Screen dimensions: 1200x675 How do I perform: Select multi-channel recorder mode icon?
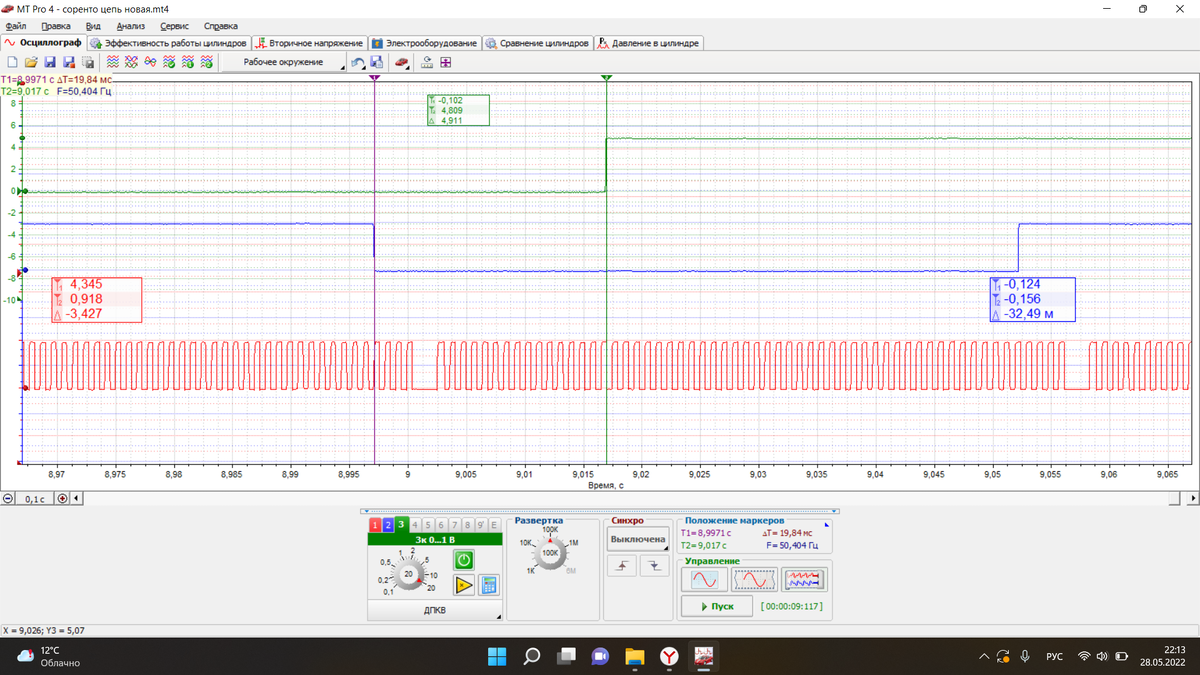(804, 580)
